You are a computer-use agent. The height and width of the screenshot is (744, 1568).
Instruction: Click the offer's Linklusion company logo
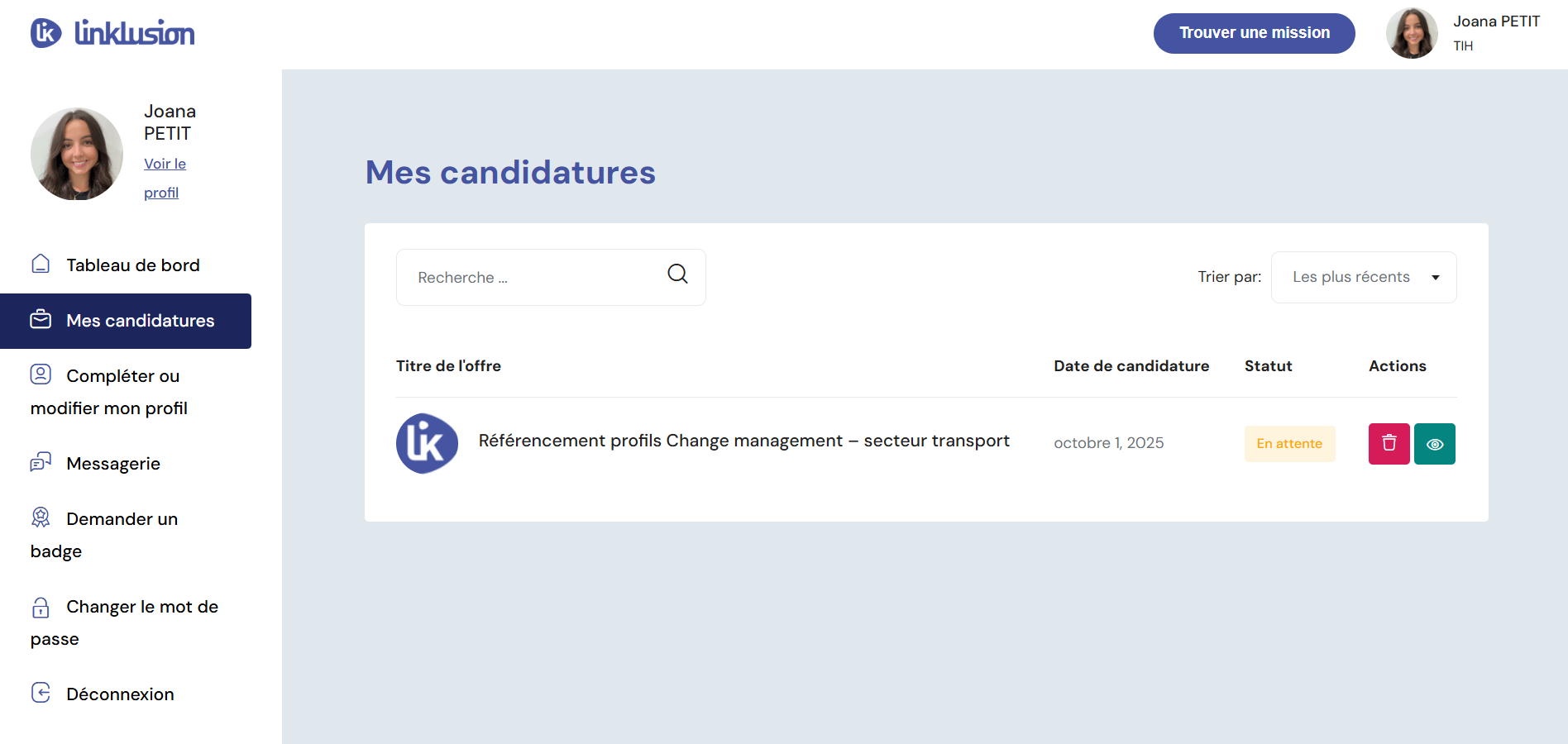[427, 443]
